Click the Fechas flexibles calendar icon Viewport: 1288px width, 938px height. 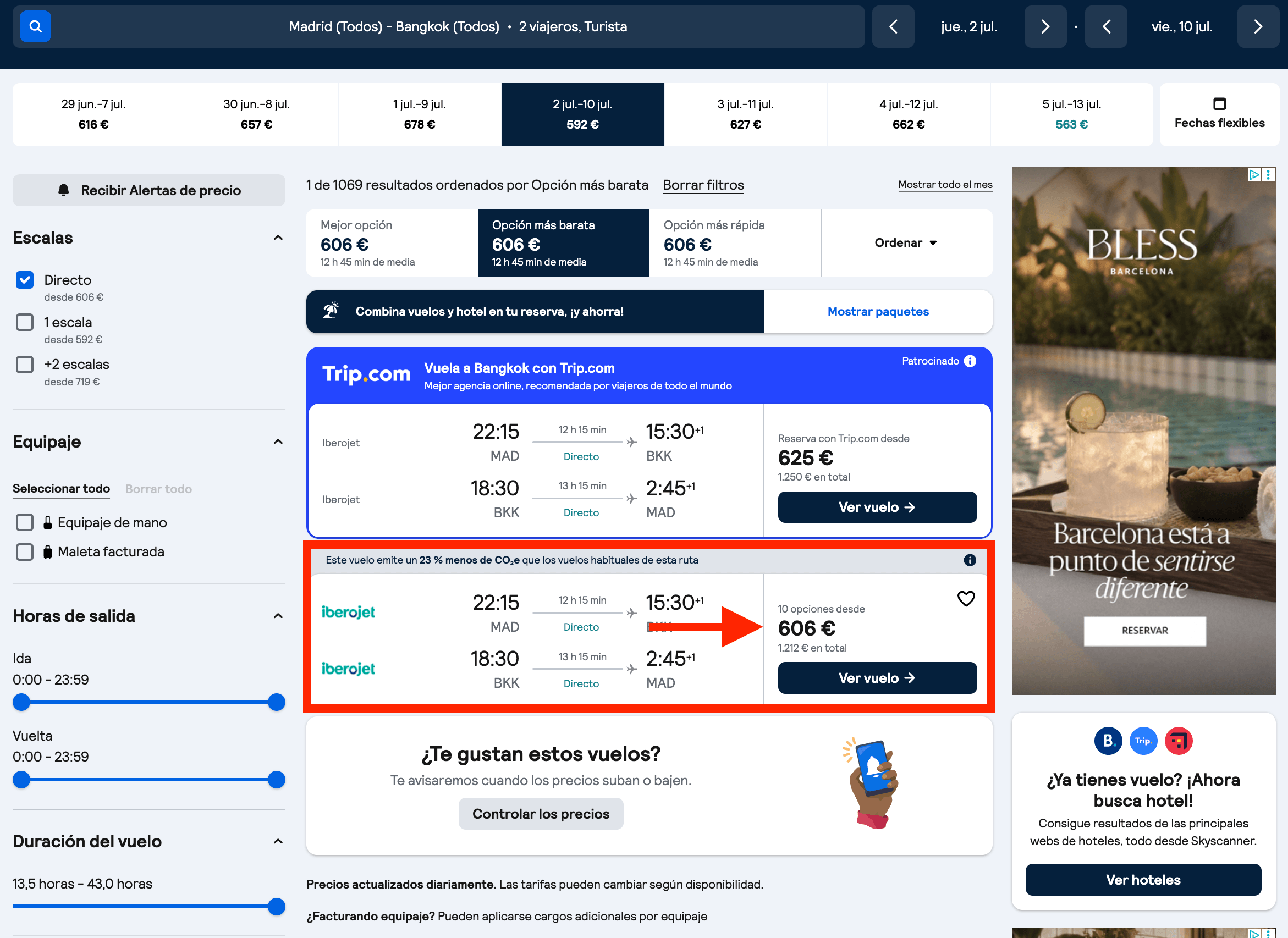(1219, 104)
